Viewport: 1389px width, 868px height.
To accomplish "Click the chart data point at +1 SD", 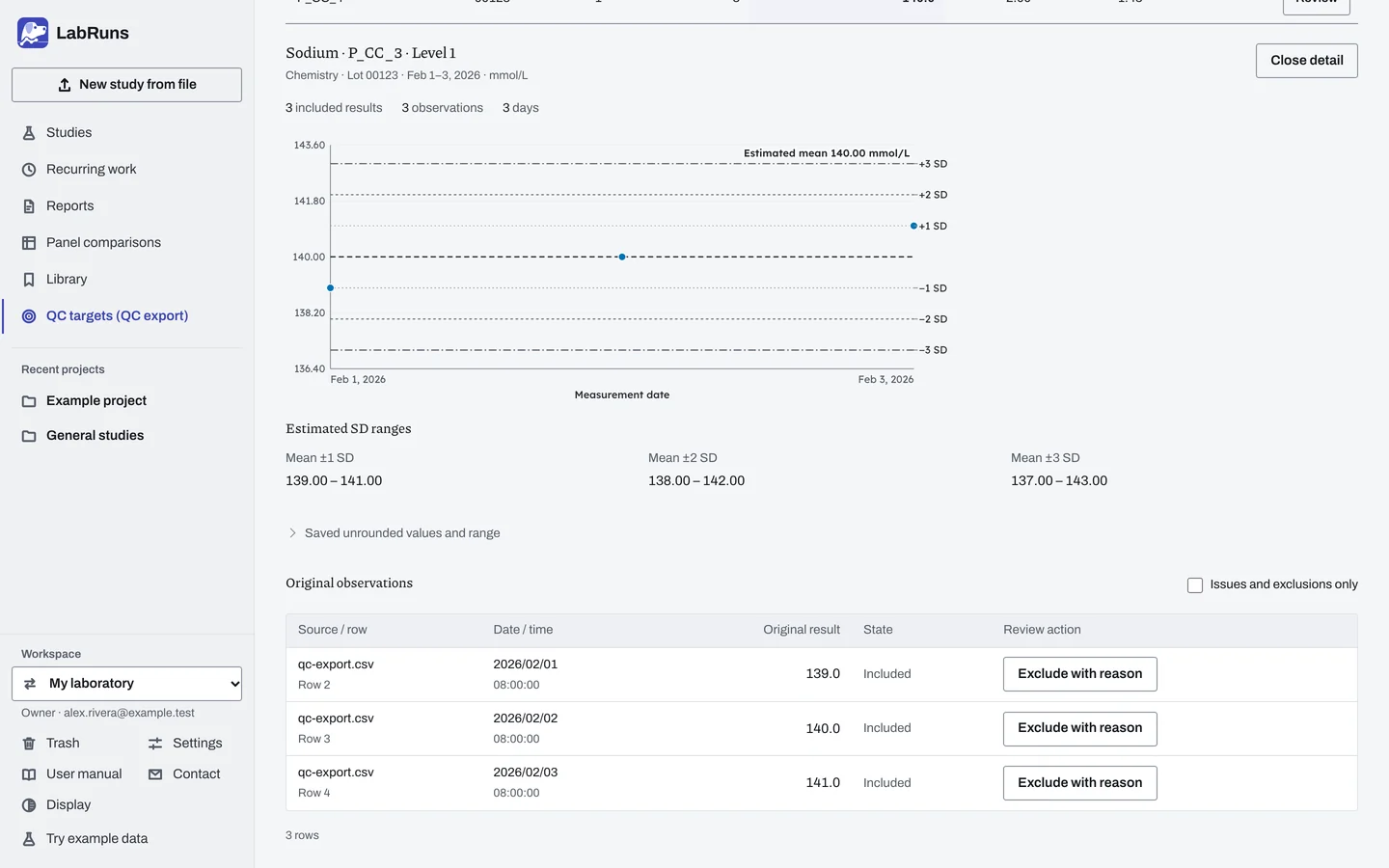I will click(913, 226).
